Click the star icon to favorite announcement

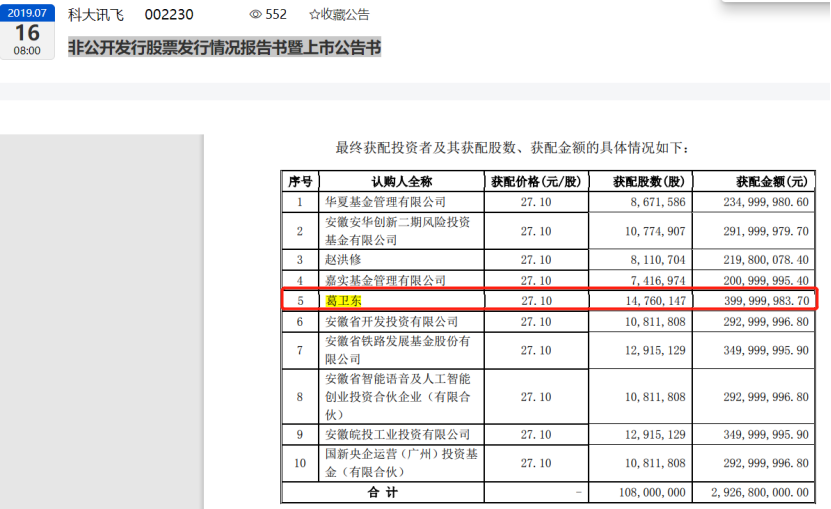pos(314,15)
